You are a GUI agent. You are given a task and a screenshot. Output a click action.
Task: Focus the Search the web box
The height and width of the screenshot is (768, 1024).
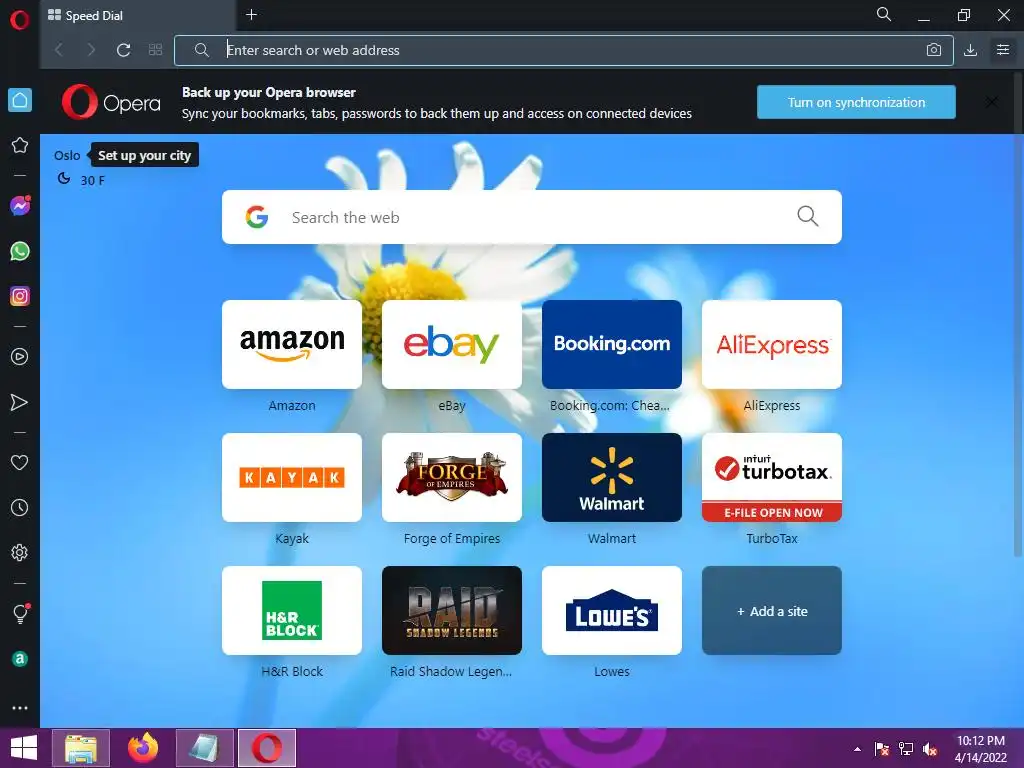click(x=532, y=217)
